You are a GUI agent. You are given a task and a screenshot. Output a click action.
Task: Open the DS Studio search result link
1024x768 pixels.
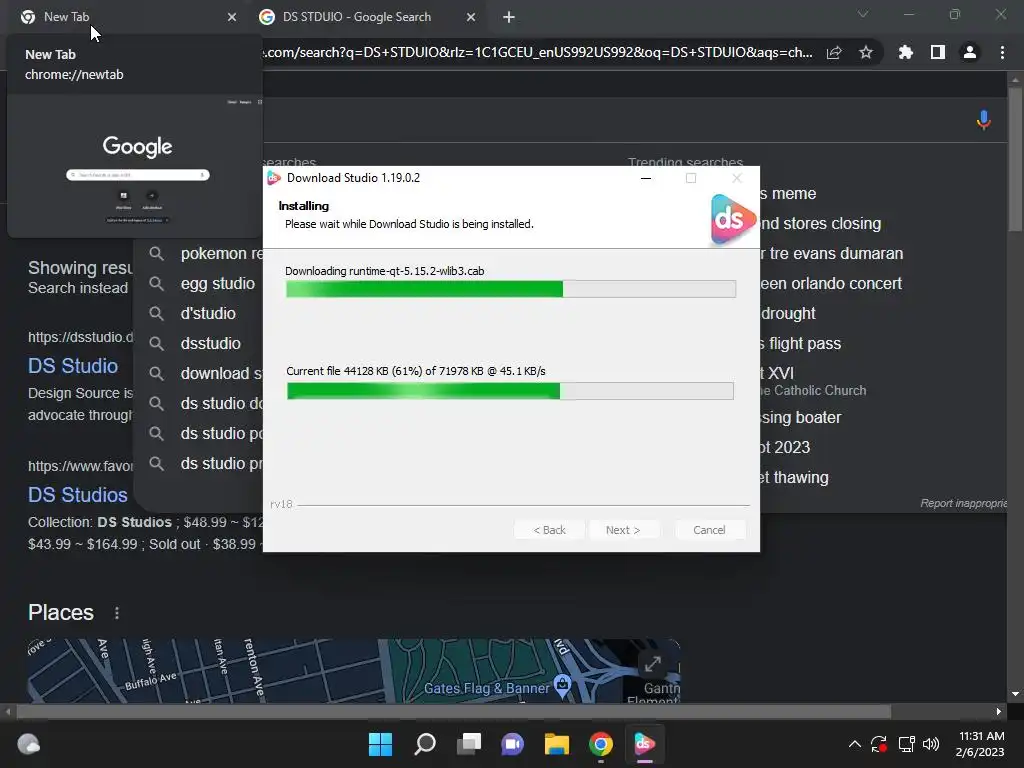click(73, 366)
